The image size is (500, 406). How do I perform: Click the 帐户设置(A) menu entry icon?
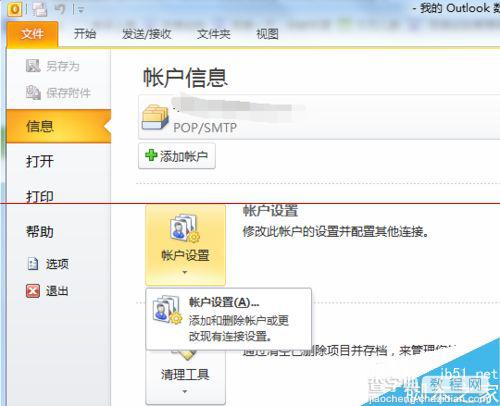pos(167,309)
